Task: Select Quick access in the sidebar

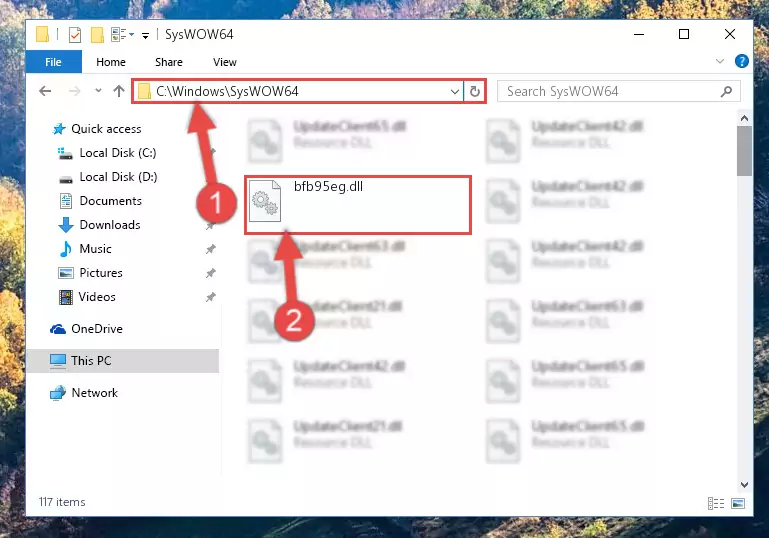Action: tap(106, 128)
